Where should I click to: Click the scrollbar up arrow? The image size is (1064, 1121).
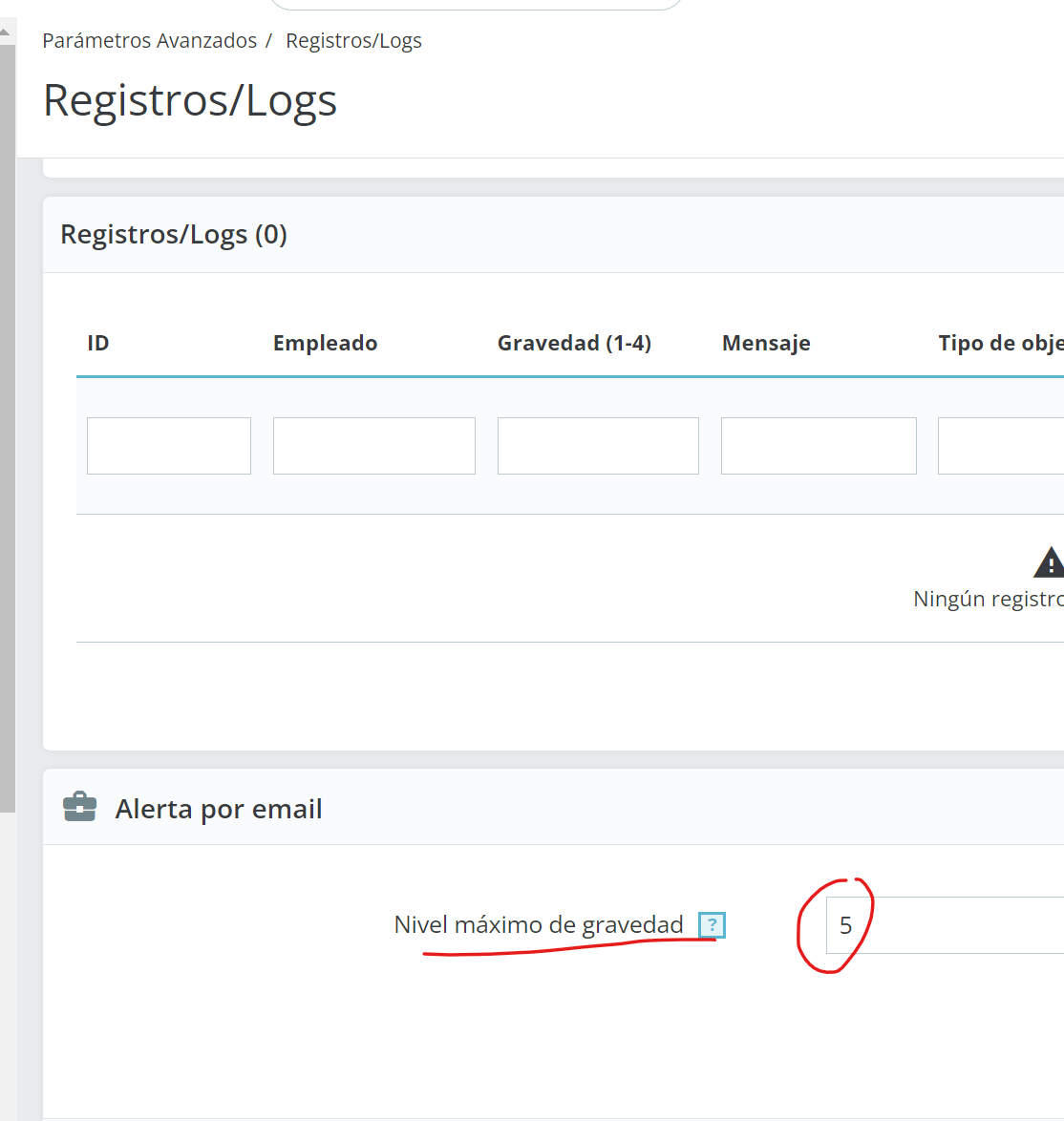(5, 32)
